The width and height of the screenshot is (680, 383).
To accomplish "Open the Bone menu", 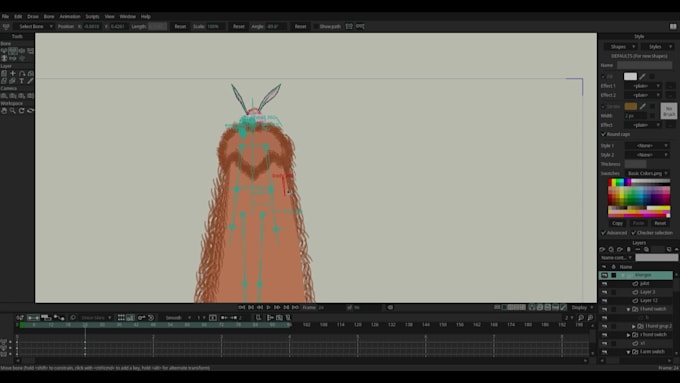I will (49, 16).
